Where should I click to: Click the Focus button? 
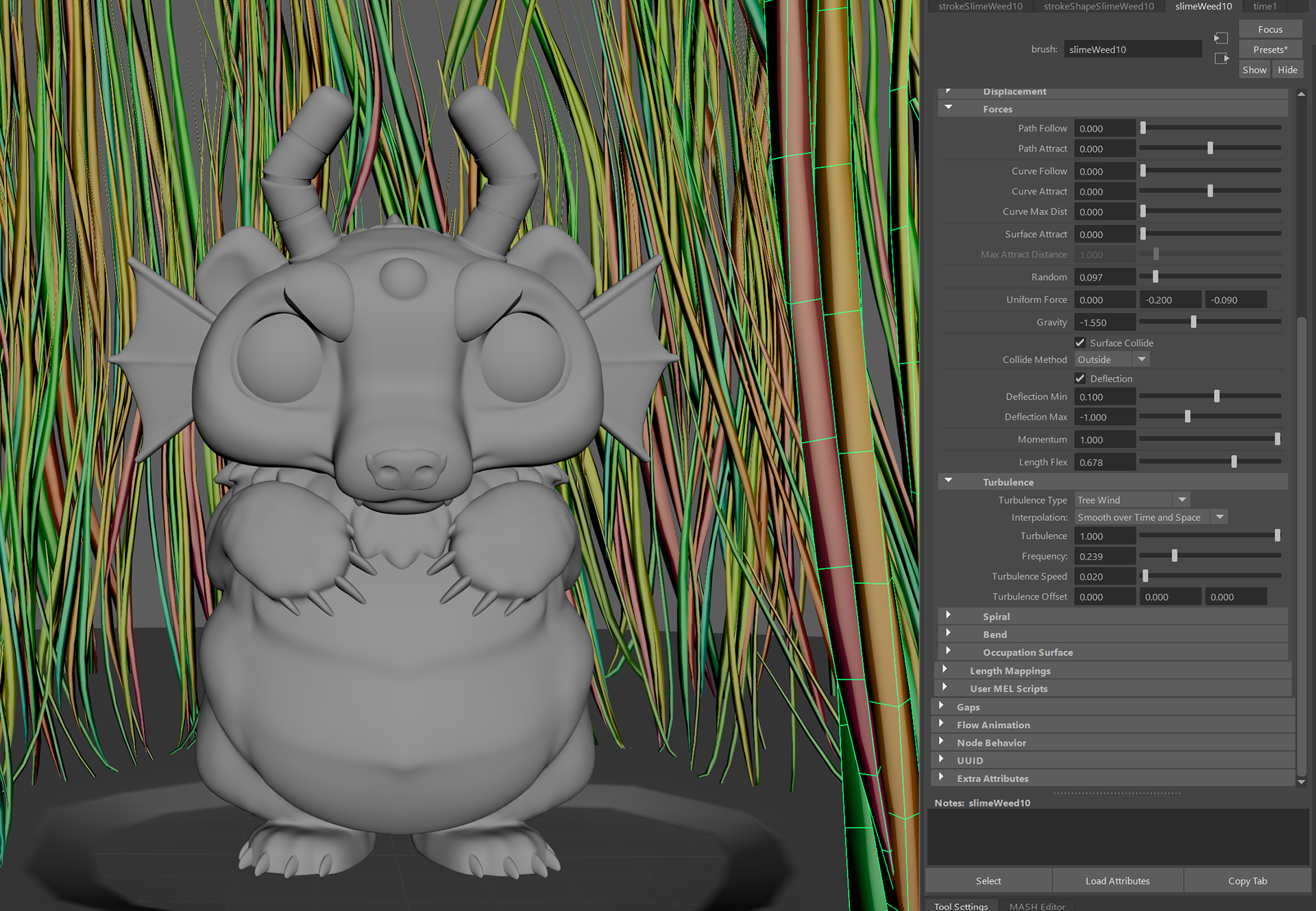(1270, 29)
